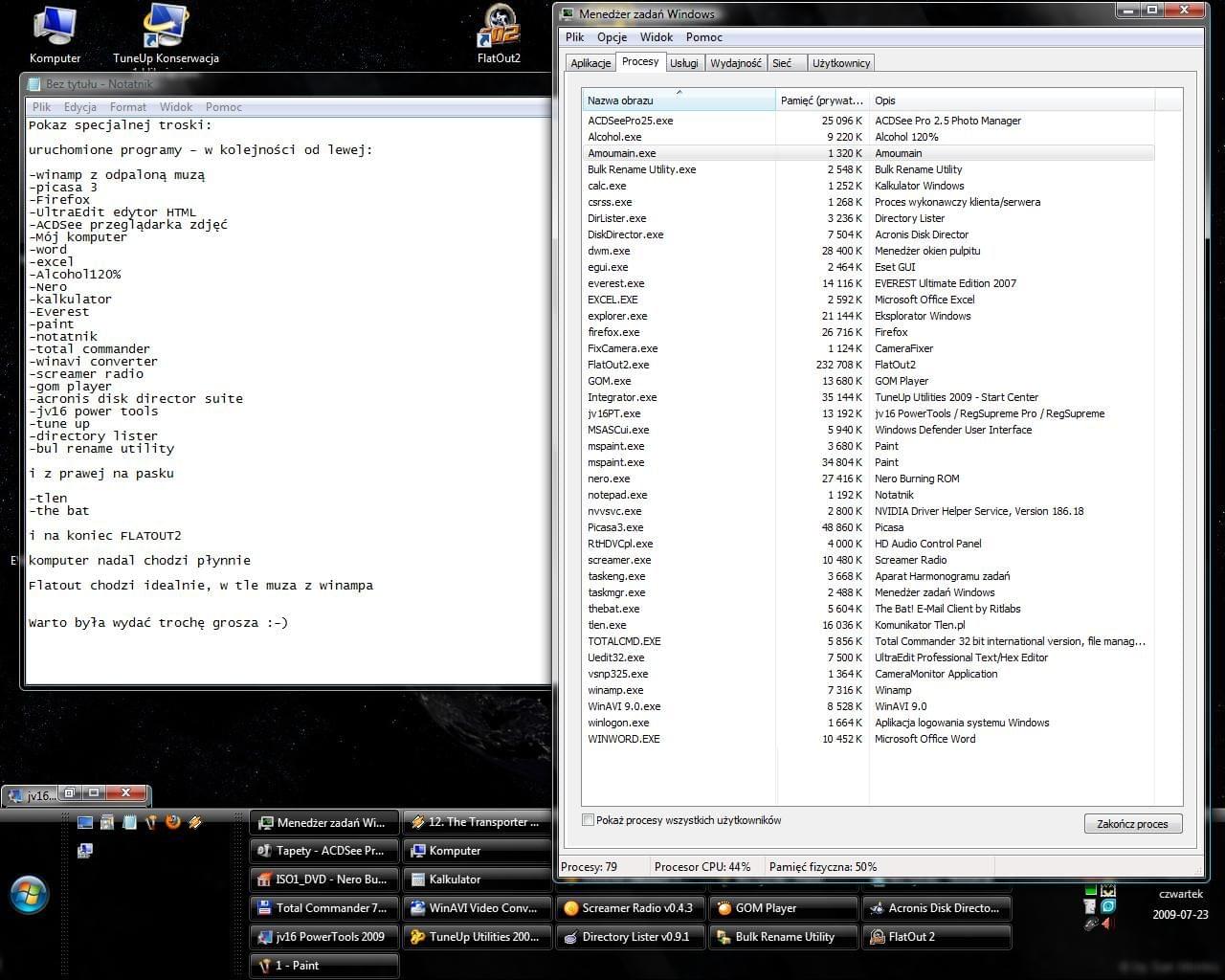Image resolution: width=1225 pixels, height=980 pixels.
Task: Click the Windows Start orb
Action: pos(29,895)
